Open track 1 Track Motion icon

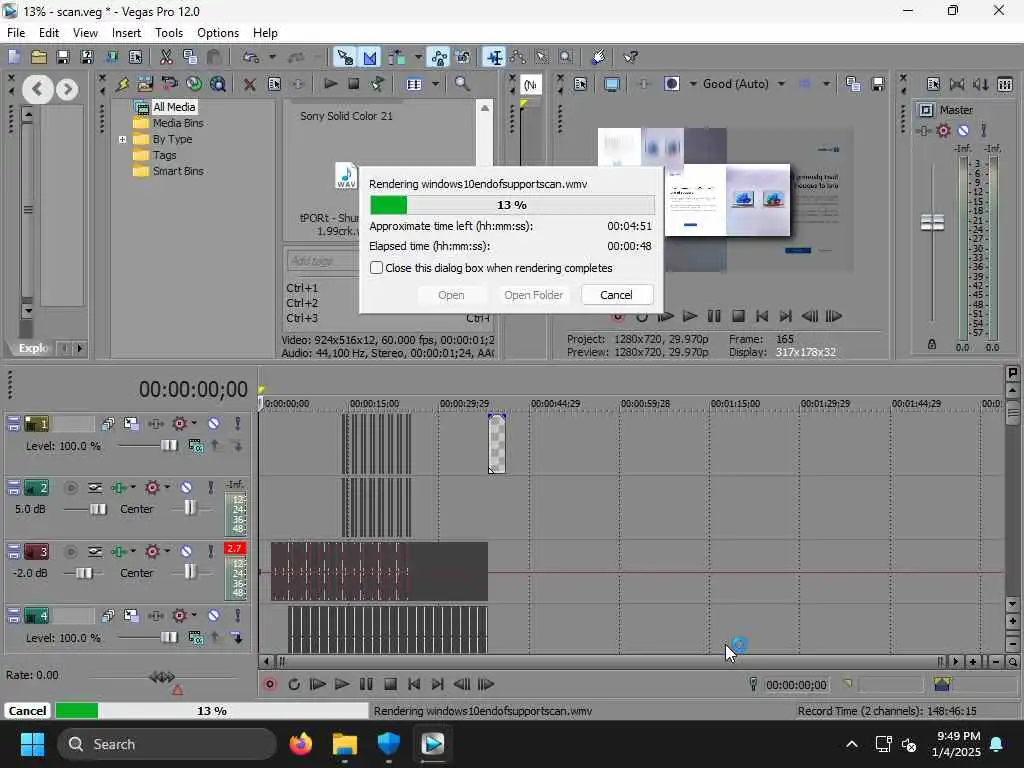click(131, 424)
